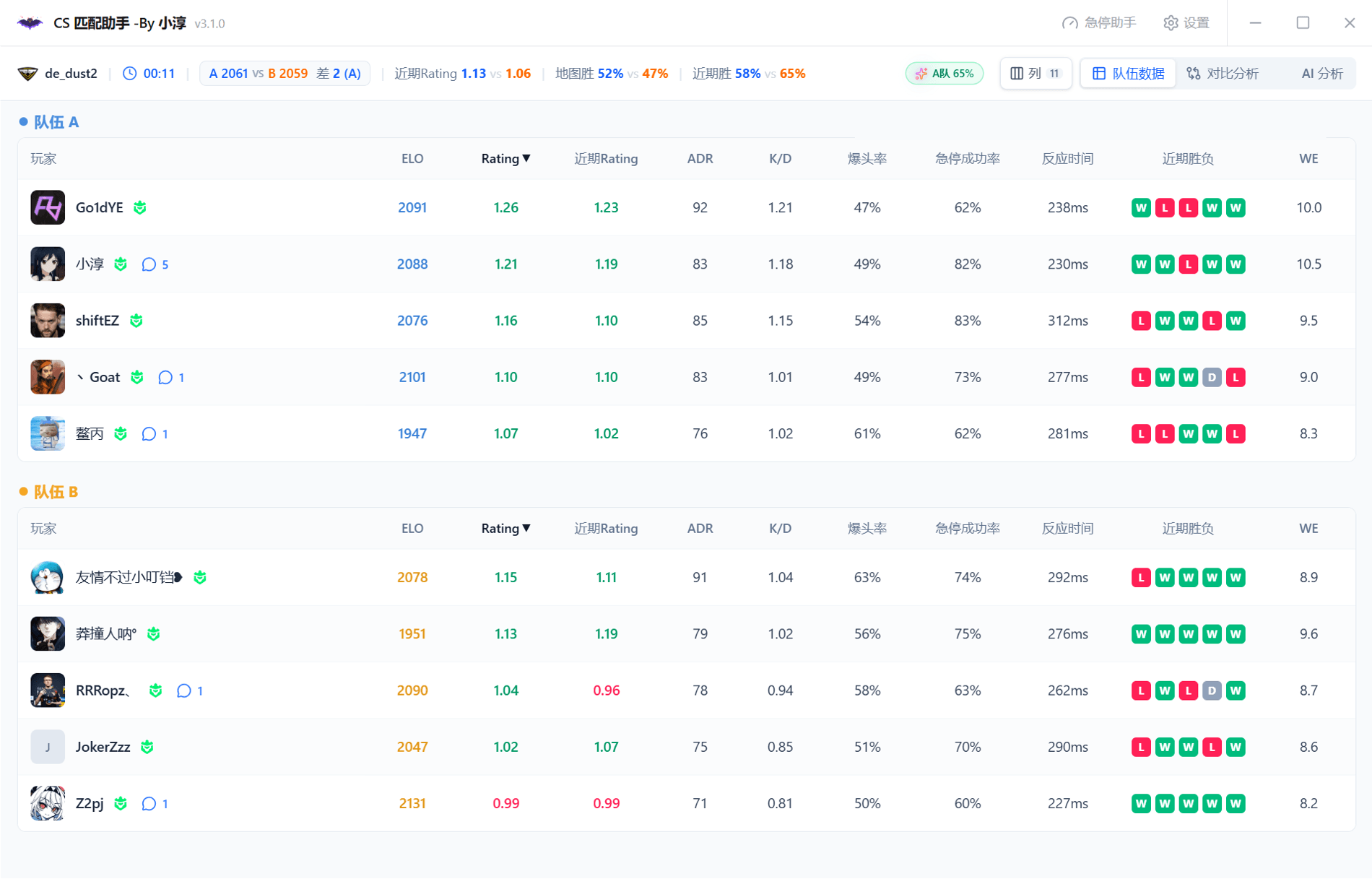Open the AI 分析 tab
Screen dimensions: 1372x879
1321,74
